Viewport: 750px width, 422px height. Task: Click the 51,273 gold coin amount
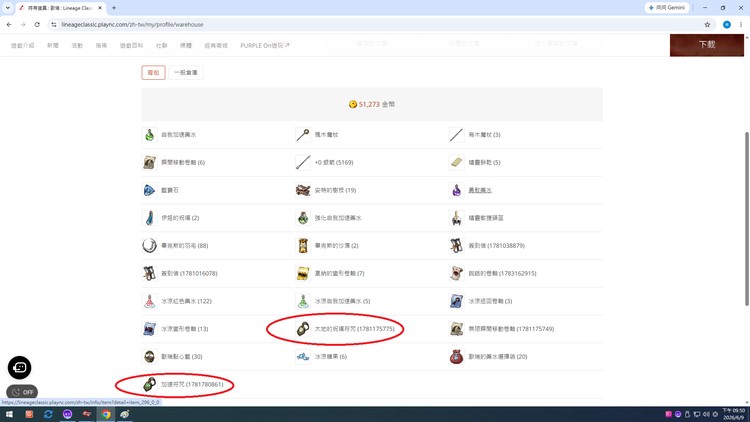369,104
